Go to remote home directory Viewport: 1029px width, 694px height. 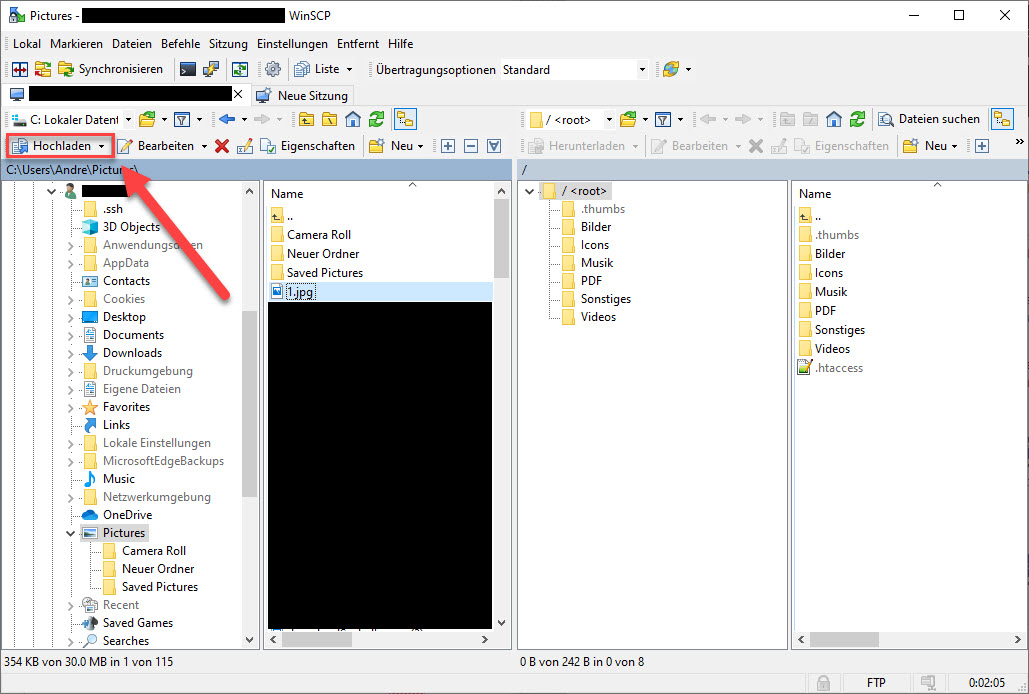[x=834, y=119]
